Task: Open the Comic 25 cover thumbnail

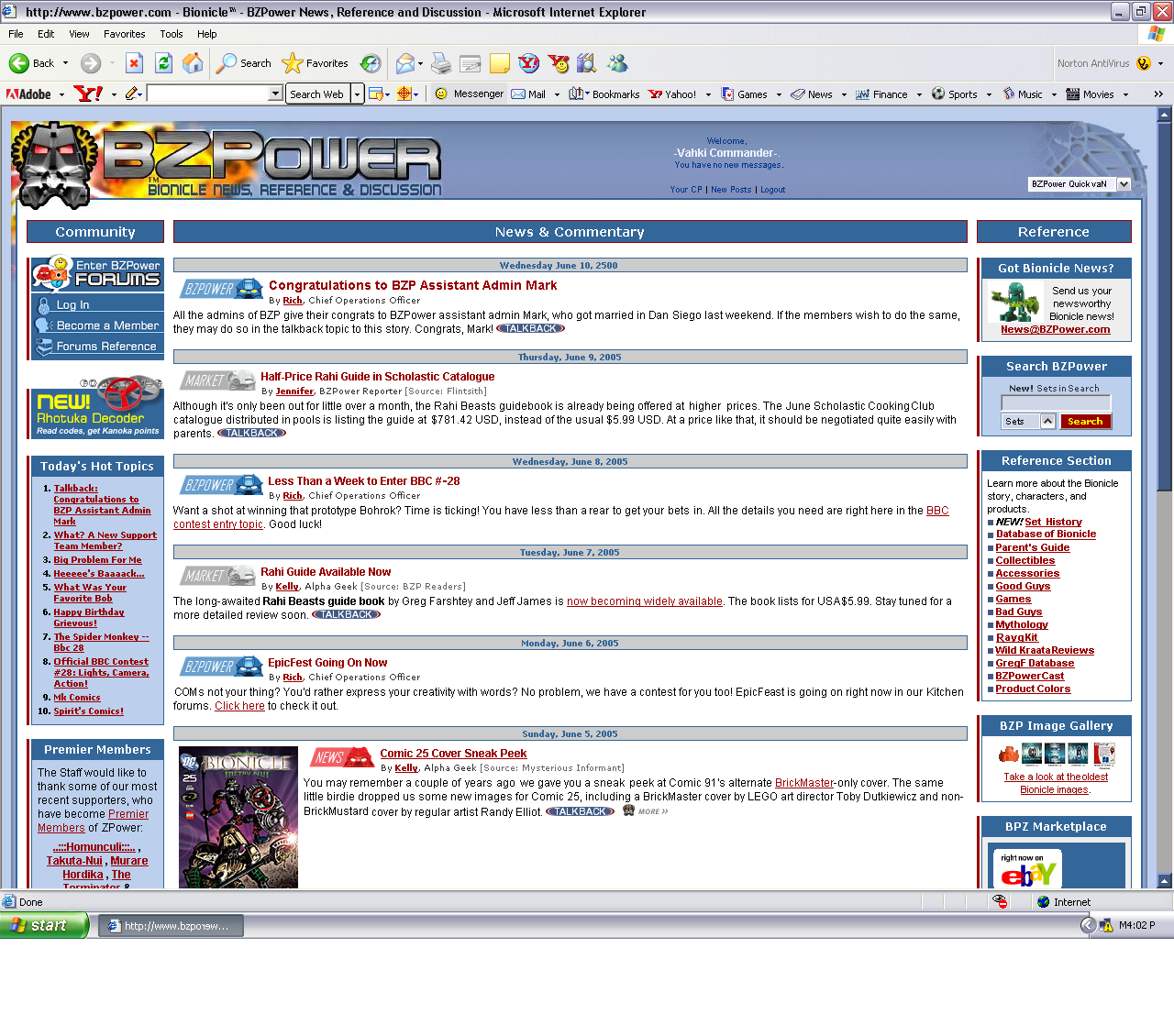Action: pyautogui.click(x=238, y=818)
